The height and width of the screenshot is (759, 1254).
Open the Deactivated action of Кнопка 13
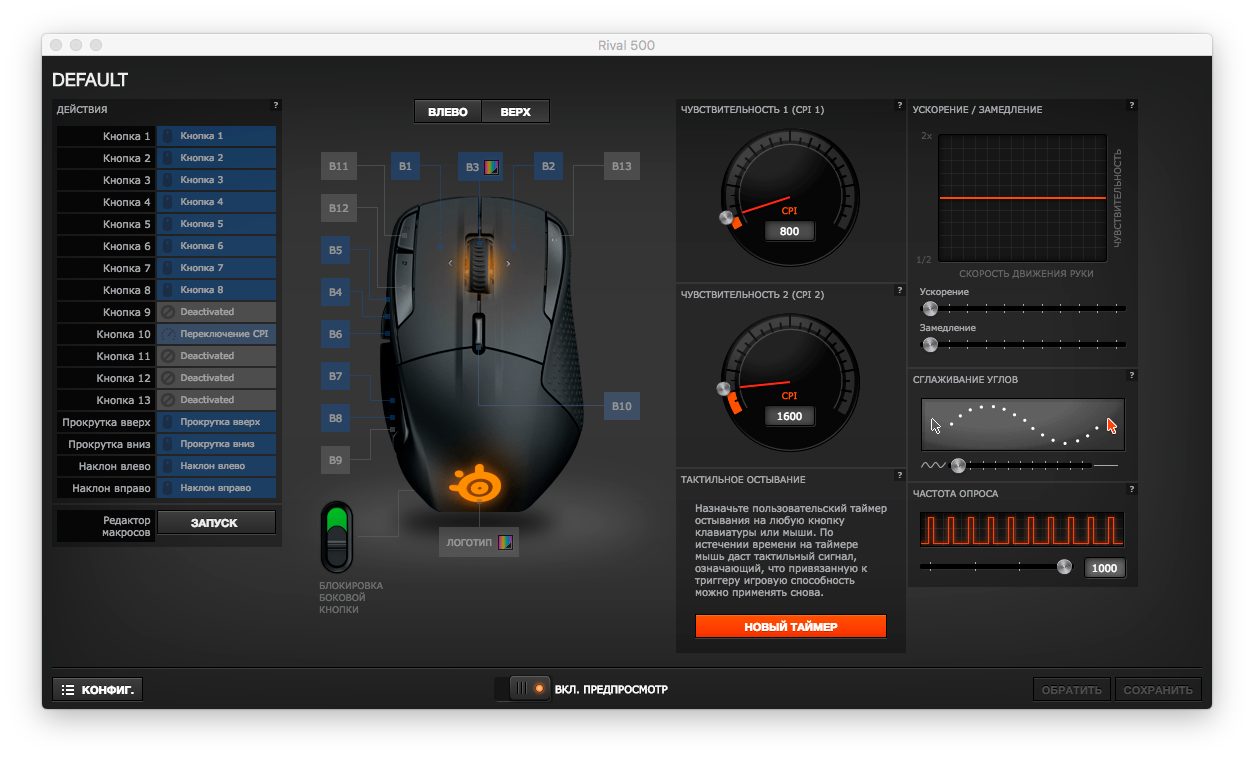[x=216, y=400]
